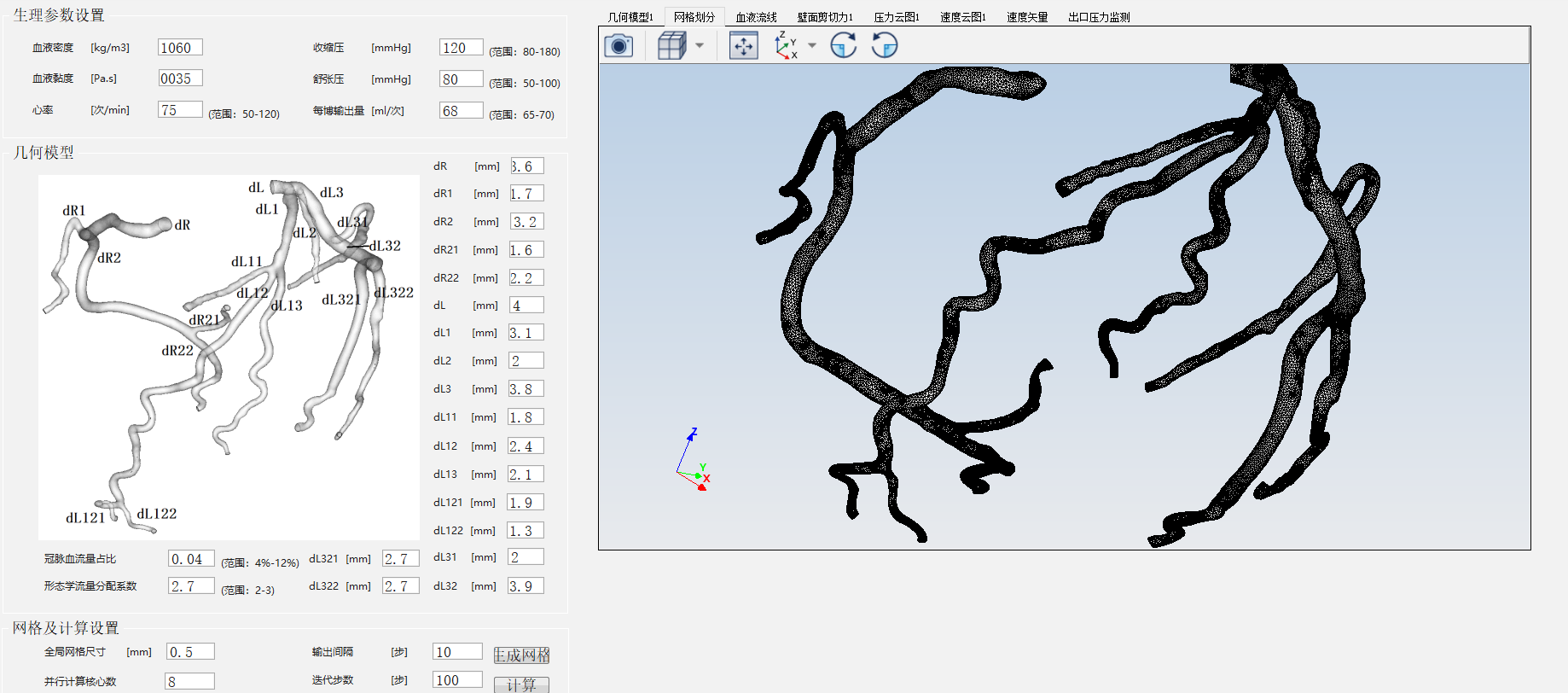Rotate the view clockwise
Image resolution: width=1568 pixels, height=693 pixels.
(x=844, y=45)
